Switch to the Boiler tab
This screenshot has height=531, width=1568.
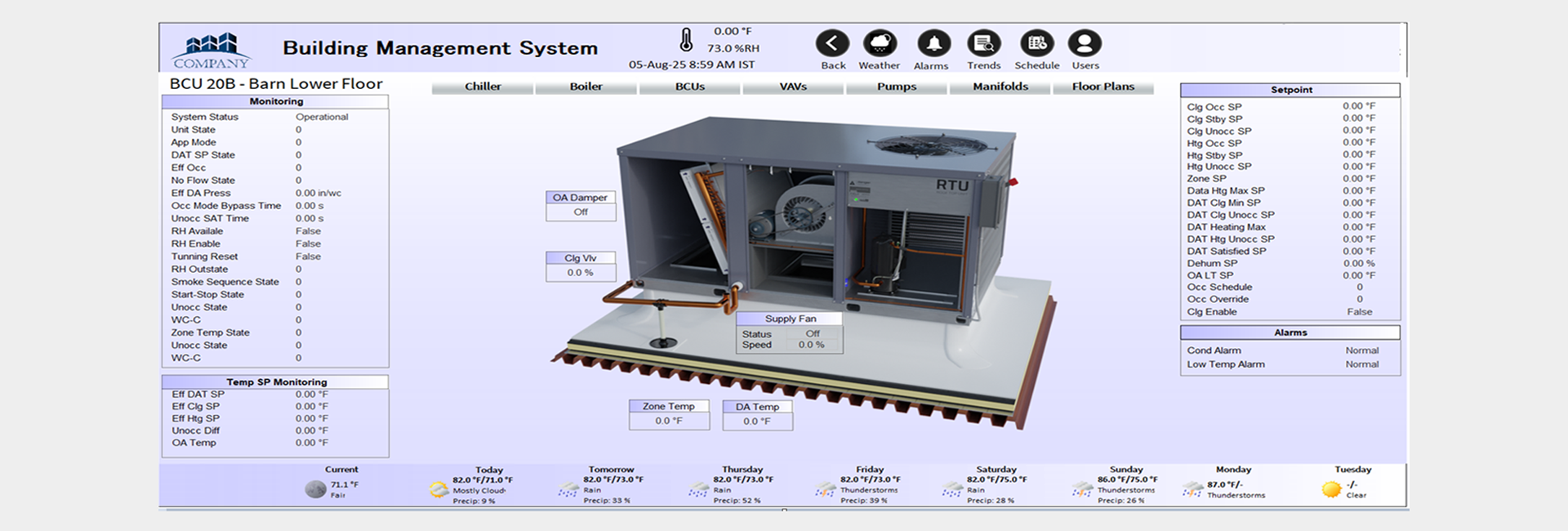pos(586,87)
